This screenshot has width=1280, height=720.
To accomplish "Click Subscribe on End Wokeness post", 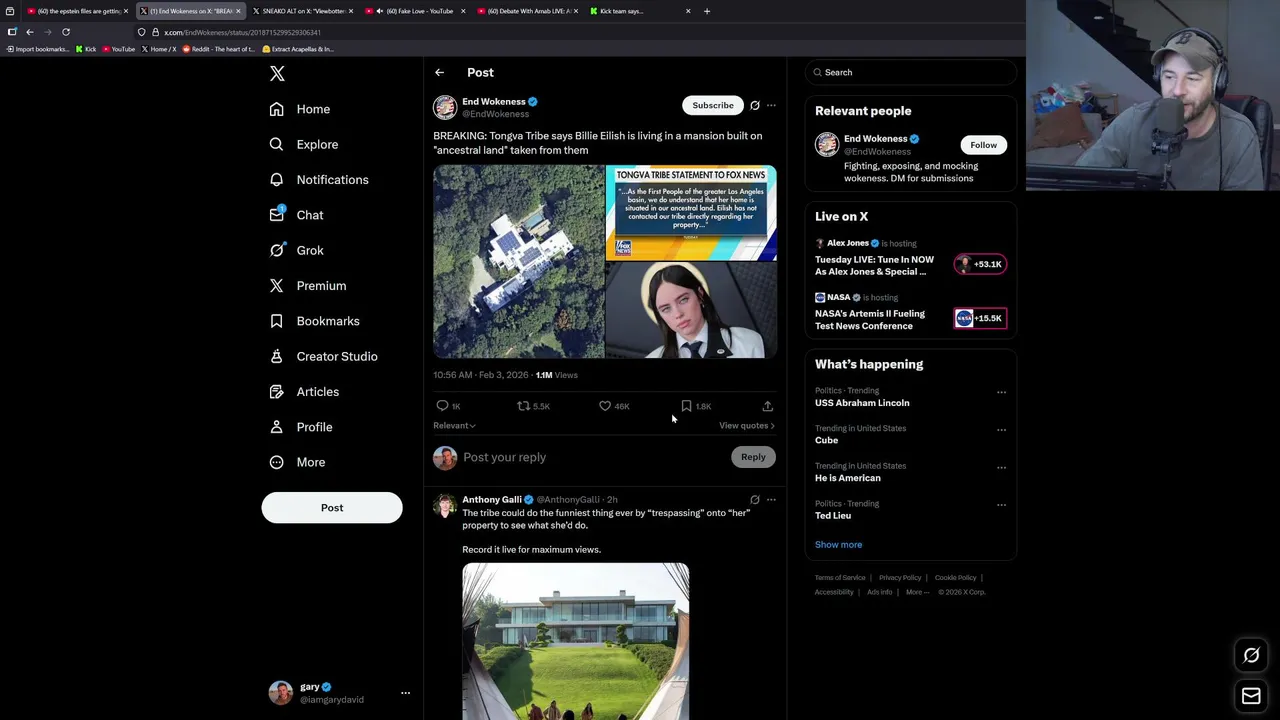I will [x=713, y=105].
